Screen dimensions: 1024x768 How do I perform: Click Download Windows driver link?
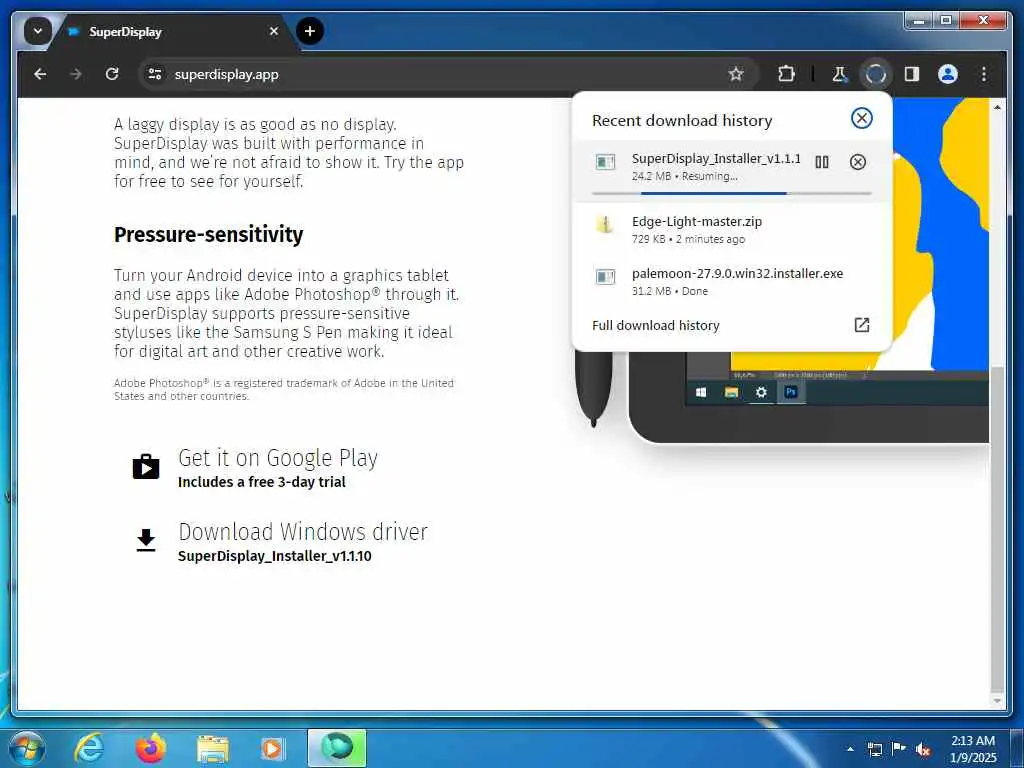[303, 532]
